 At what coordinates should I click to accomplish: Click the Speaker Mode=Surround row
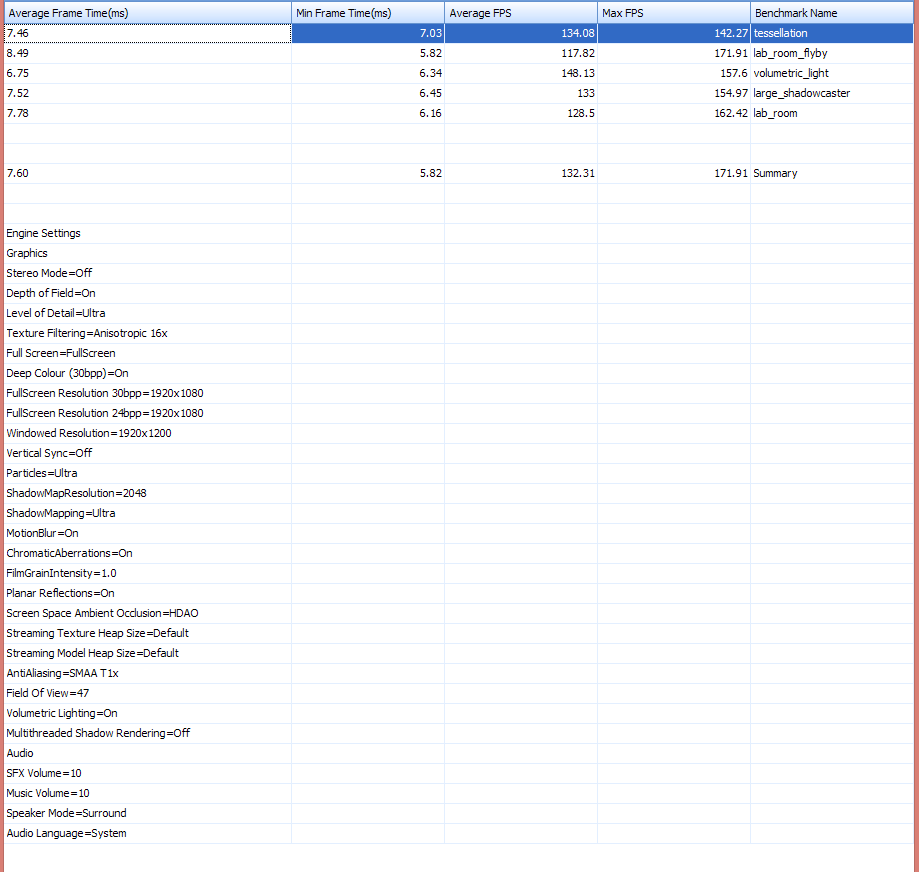[66, 813]
